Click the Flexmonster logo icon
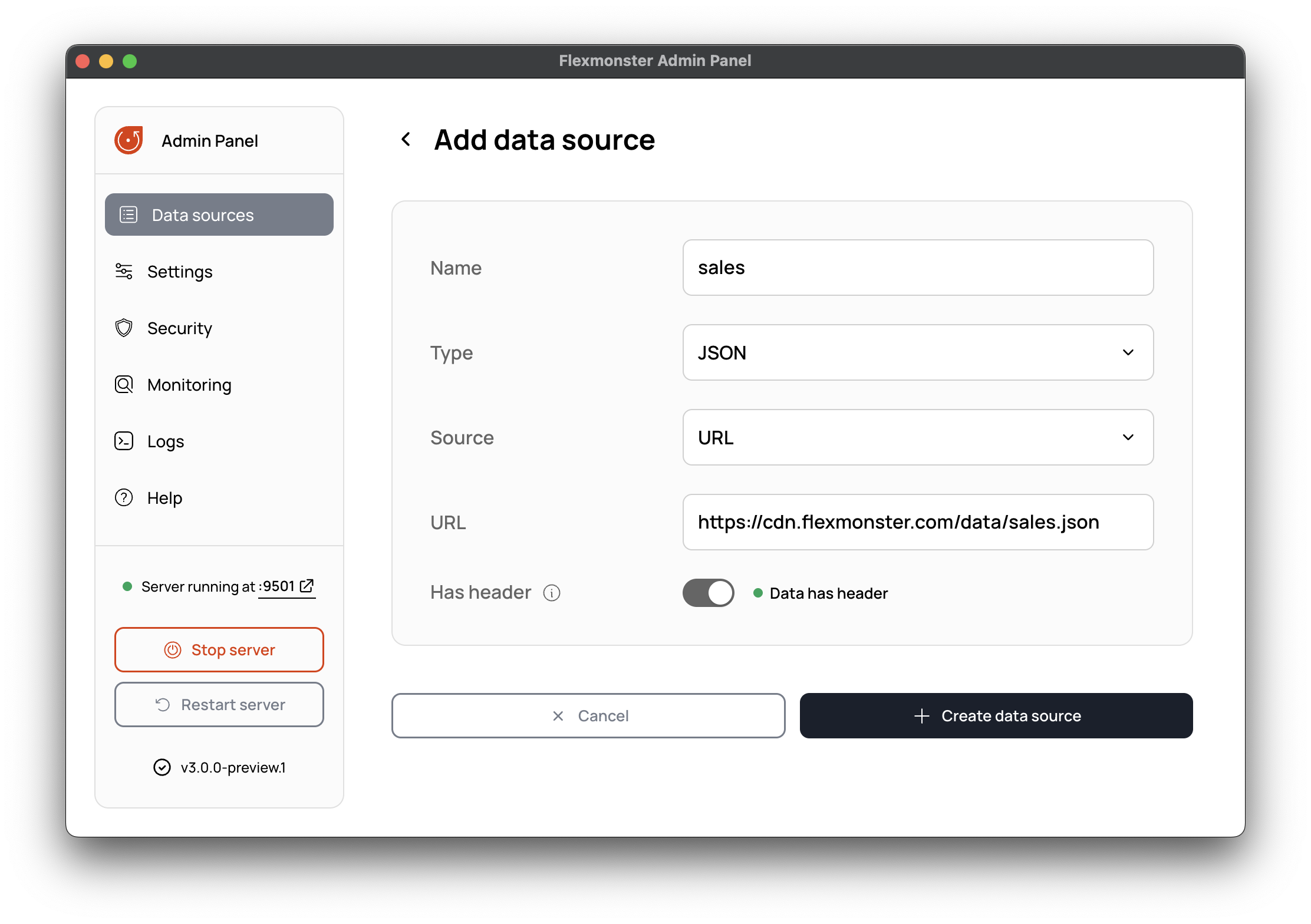The image size is (1311, 924). (129, 140)
